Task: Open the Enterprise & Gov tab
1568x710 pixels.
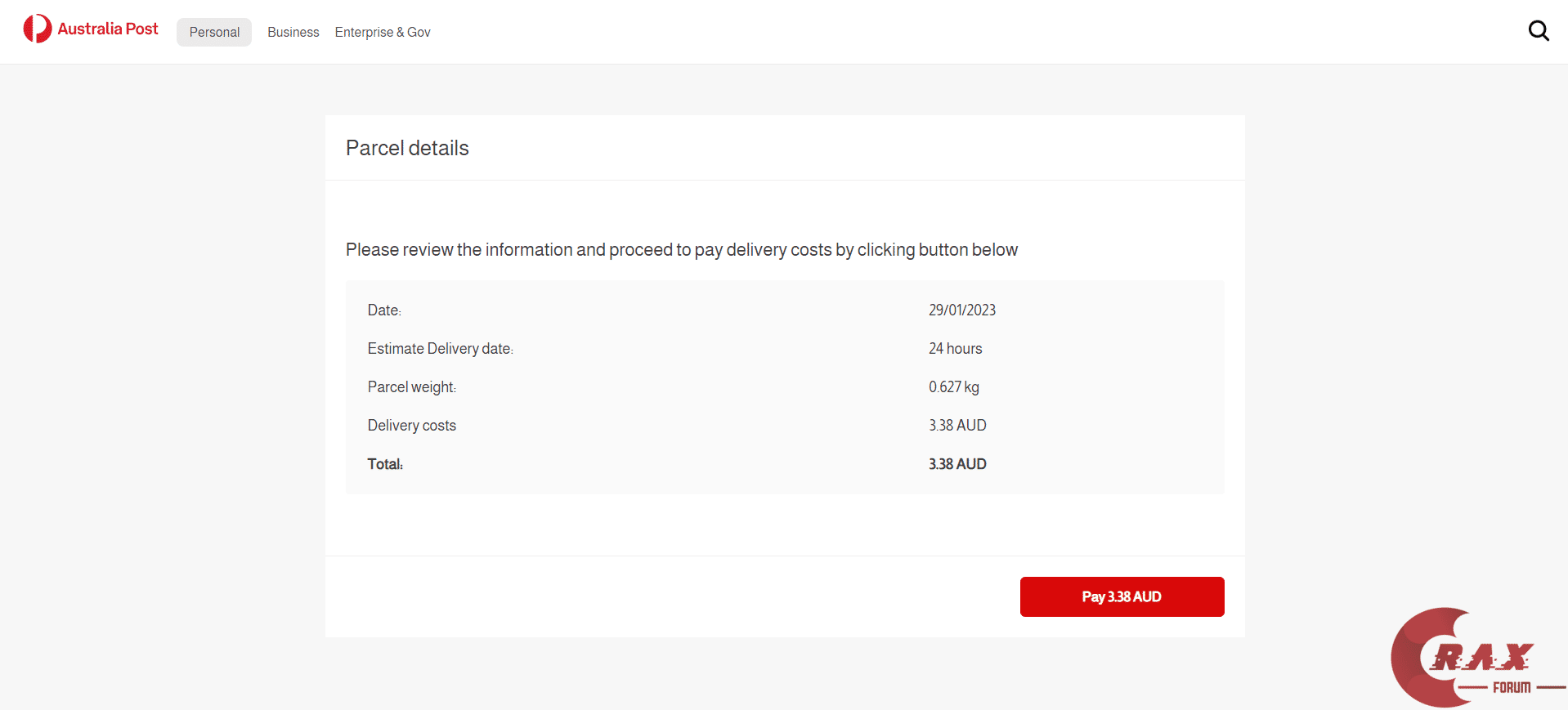Action: coord(383,33)
